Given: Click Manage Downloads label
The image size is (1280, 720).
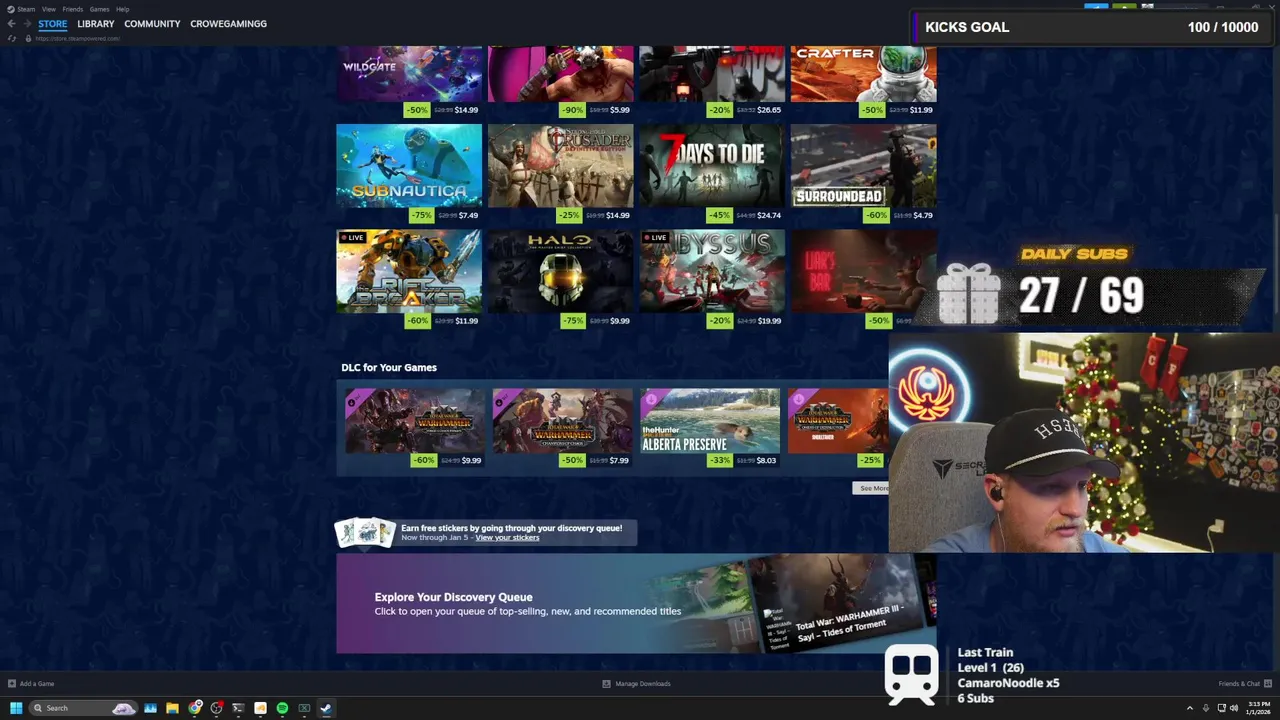Looking at the screenshot, I should [643, 684].
